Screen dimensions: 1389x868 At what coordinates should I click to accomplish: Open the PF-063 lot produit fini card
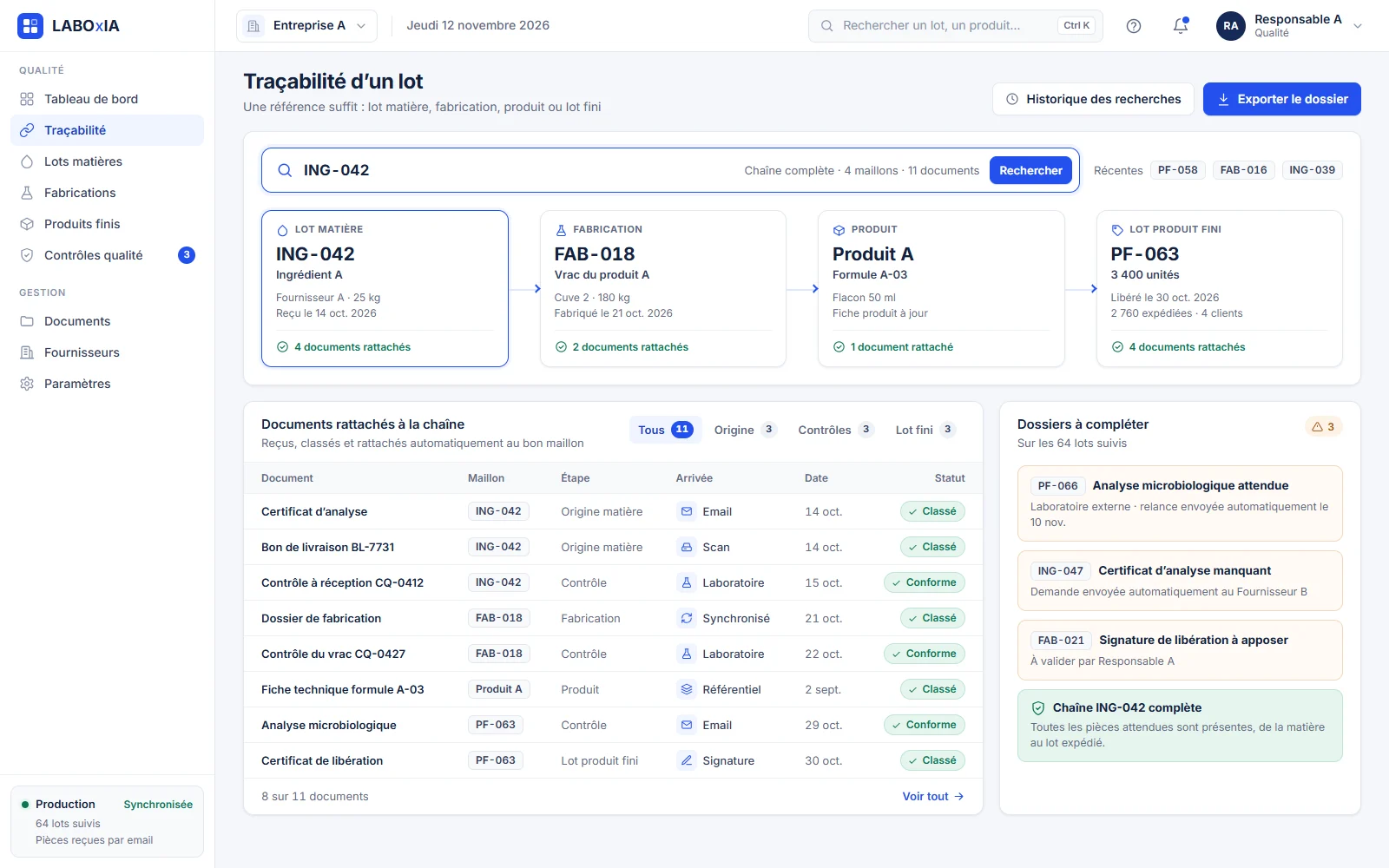1219,288
